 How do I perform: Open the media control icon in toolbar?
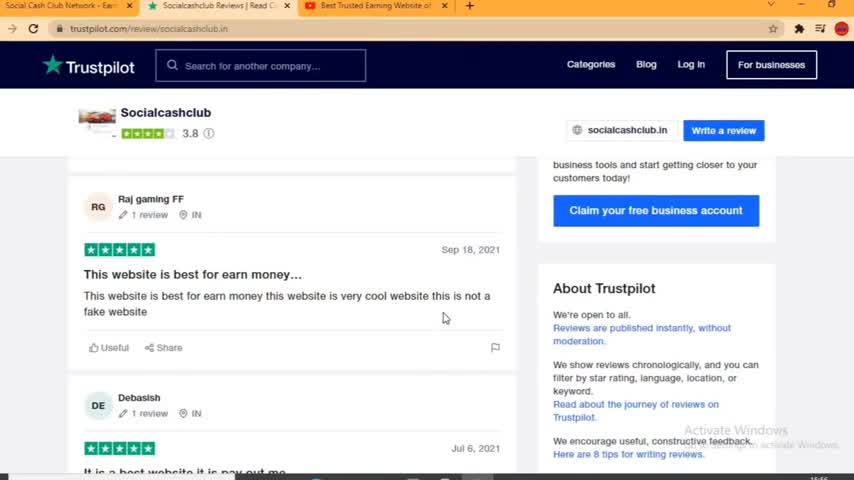pos(820,29)
